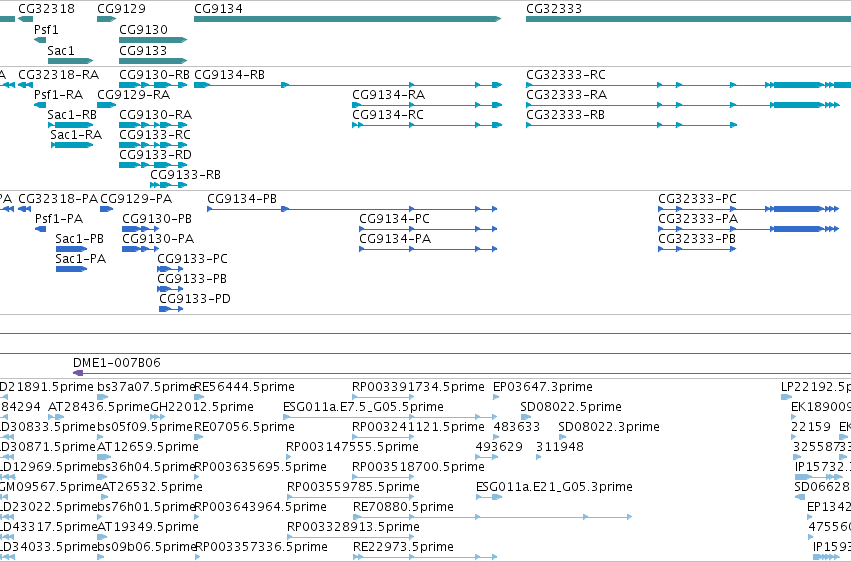Click protein label CG9133-PC
This screenshot has height=562, width=851.
[x=193, y=259]
